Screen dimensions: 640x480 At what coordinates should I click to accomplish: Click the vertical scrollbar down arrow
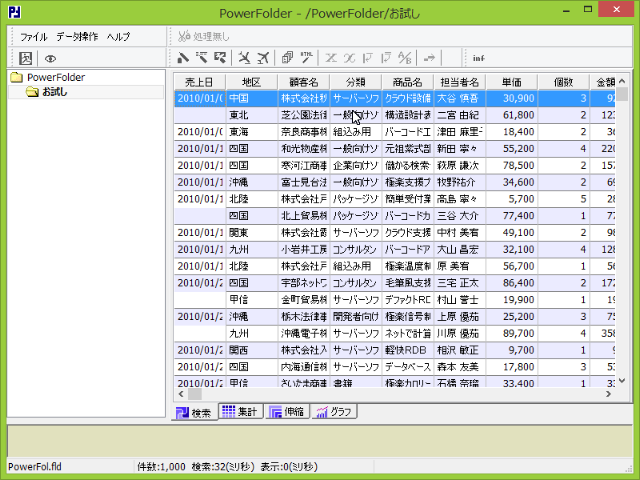click(622, 380)
